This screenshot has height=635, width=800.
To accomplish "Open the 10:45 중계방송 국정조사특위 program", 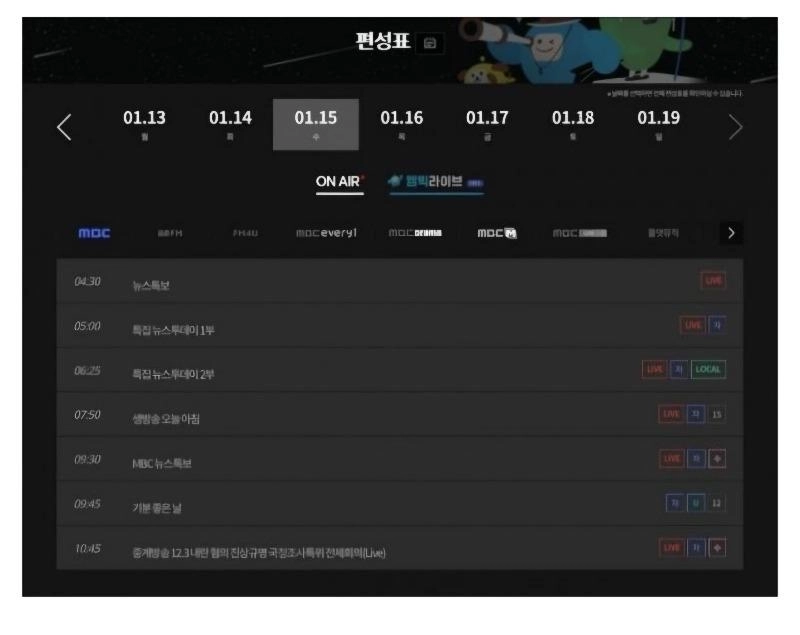I will [x=258, y=552].
